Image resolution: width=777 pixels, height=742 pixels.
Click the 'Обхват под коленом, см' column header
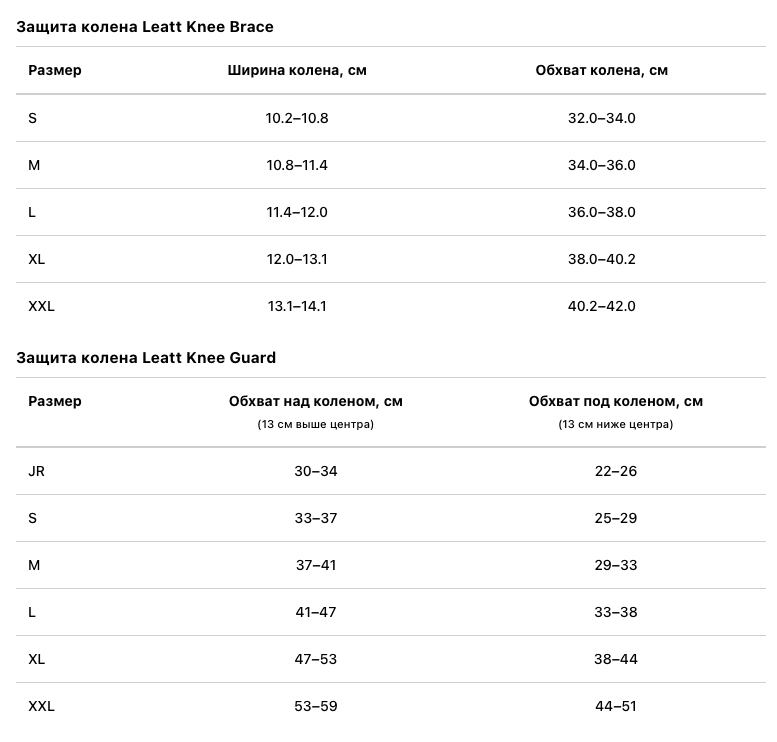pyautogui.click(x=615, y=401)
